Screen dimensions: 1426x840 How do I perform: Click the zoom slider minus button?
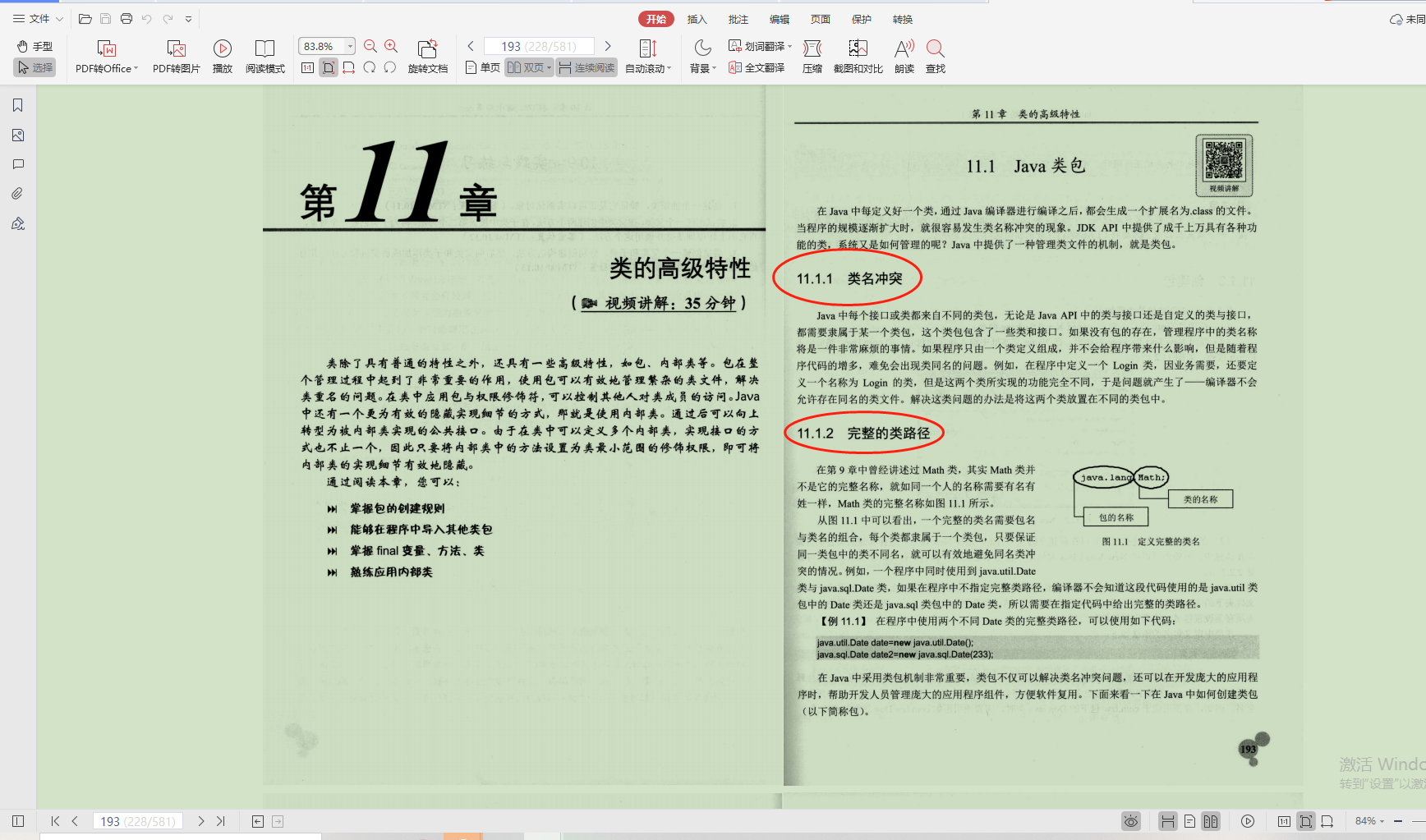tap(1397, 821)
